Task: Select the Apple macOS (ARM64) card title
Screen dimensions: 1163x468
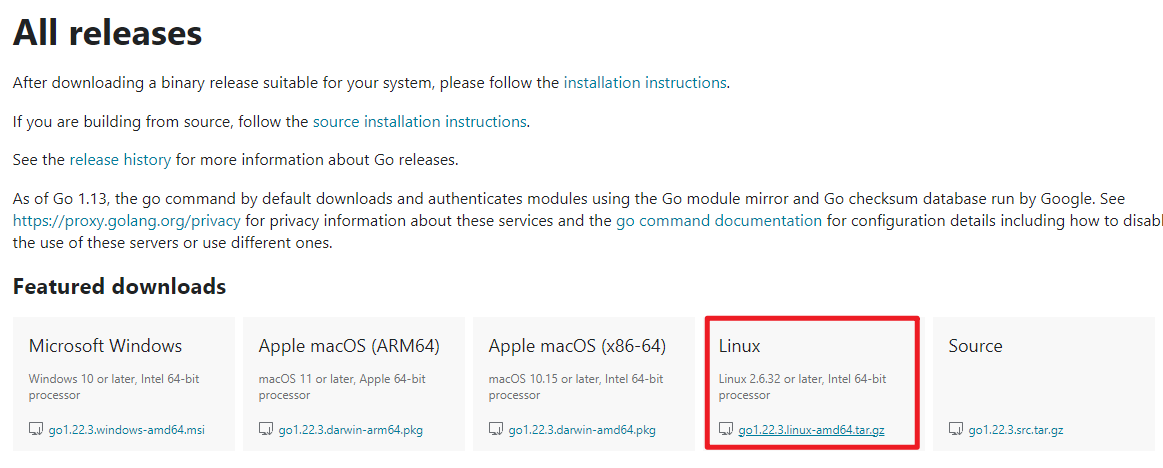Action: pos(349,346)
